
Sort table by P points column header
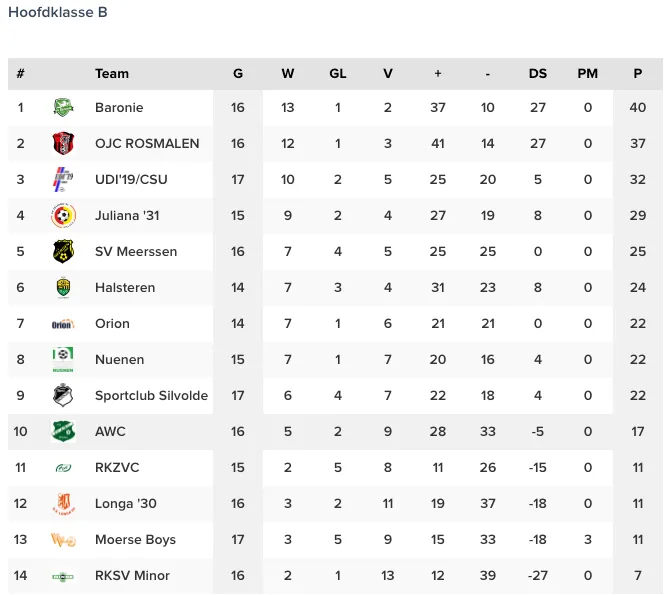[638, 74]
